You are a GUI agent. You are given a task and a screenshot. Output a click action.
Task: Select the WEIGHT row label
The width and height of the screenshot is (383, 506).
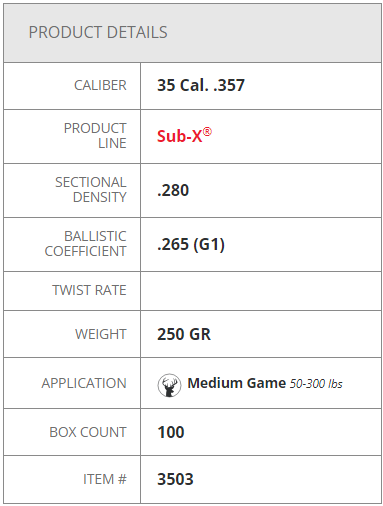pyautogui.click(x=101, y=334)
